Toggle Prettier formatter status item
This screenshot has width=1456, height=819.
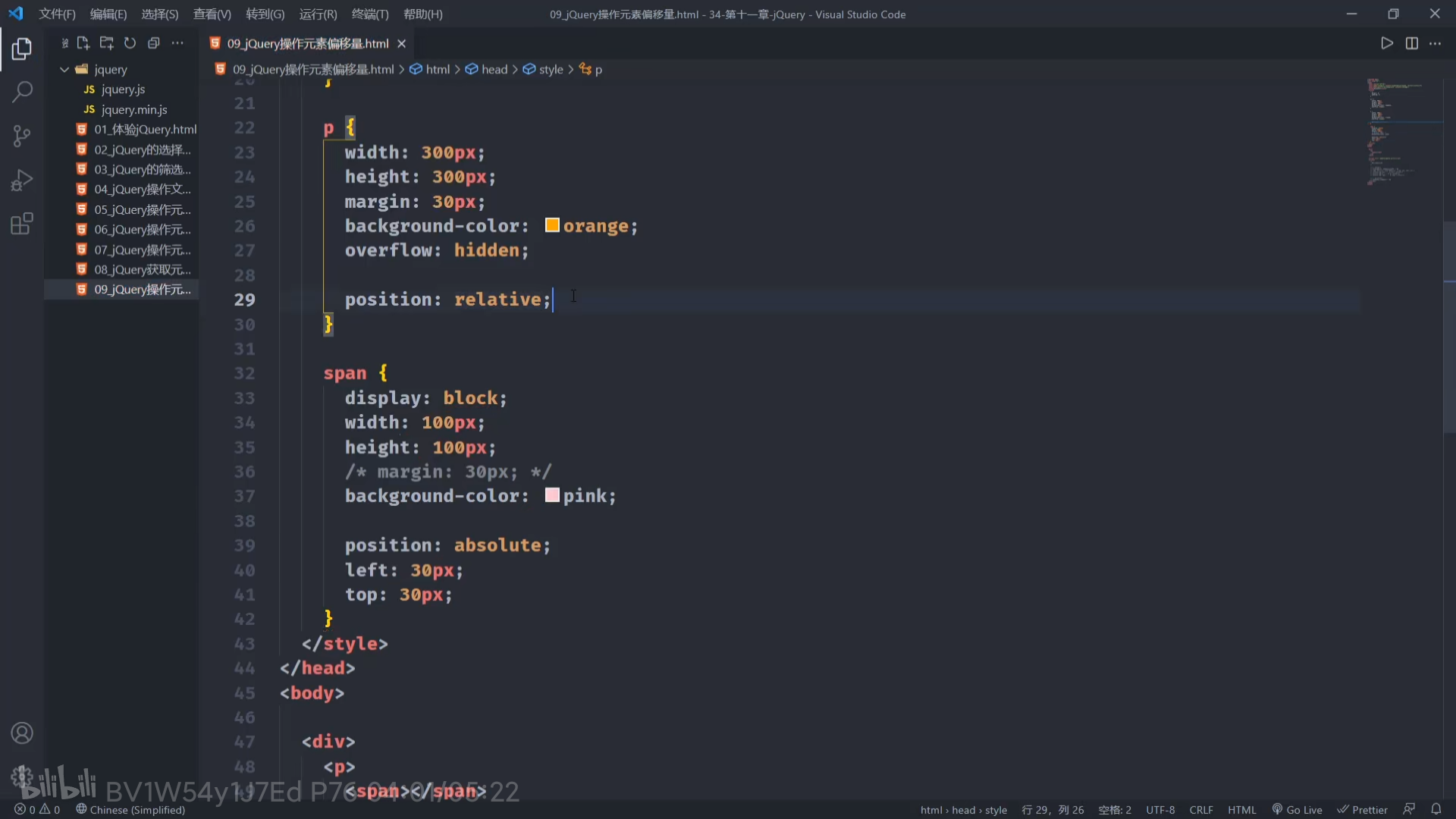pyautogui.click(x=1362, y=809)
